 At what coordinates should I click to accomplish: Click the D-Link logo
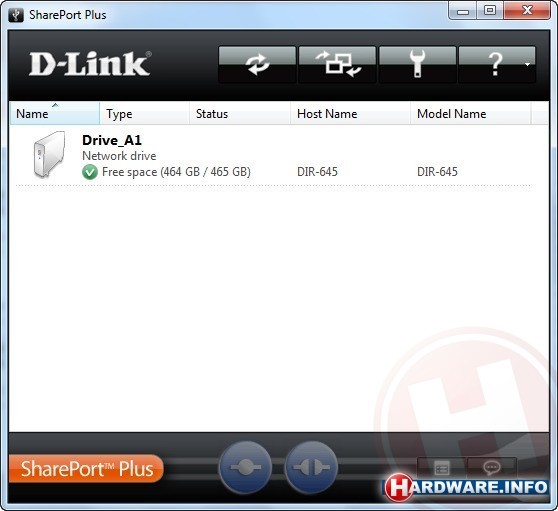coord(90,64)
